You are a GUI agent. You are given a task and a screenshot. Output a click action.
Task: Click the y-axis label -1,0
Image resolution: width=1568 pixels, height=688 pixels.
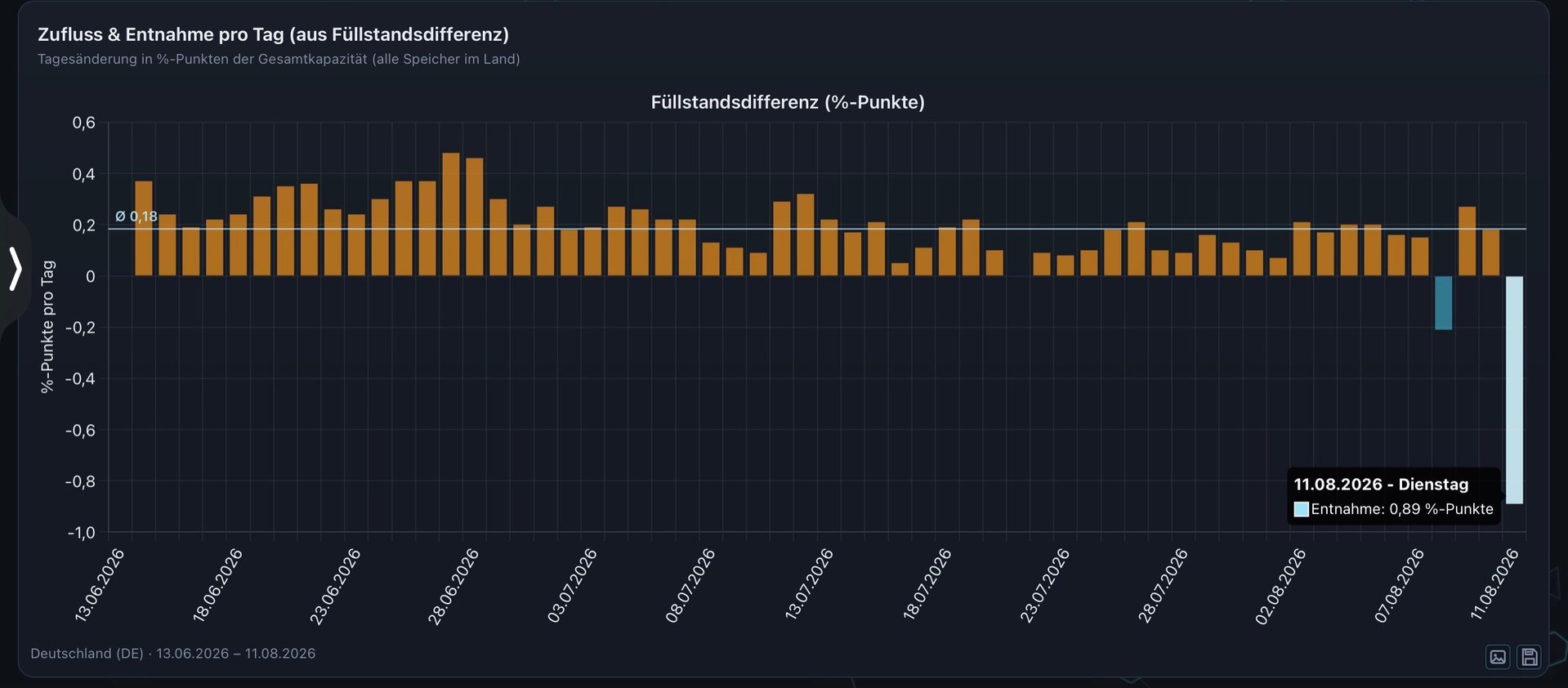point(81,533)
